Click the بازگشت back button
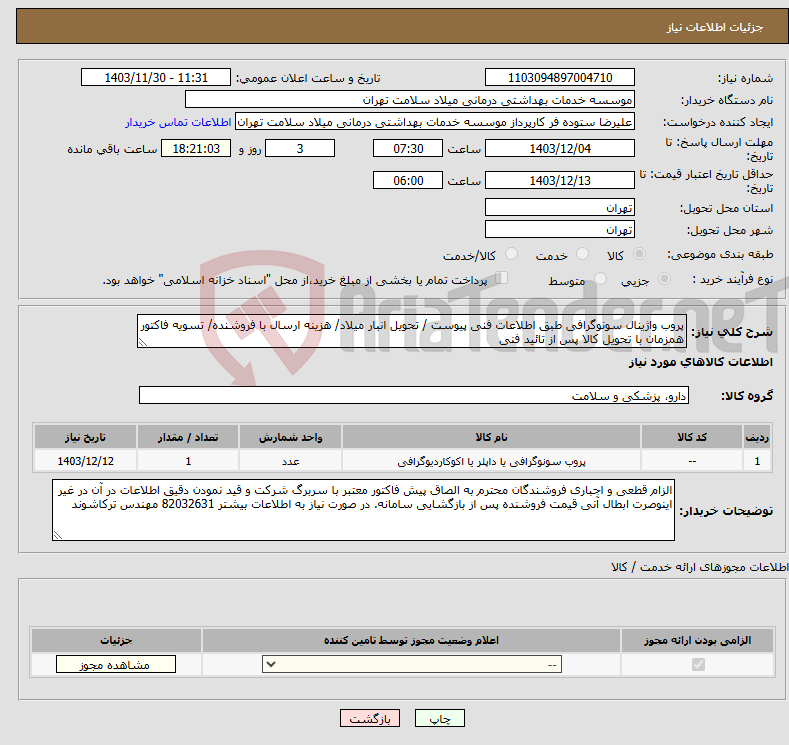This screenshot has width=789, height=745. pos(370,719)
